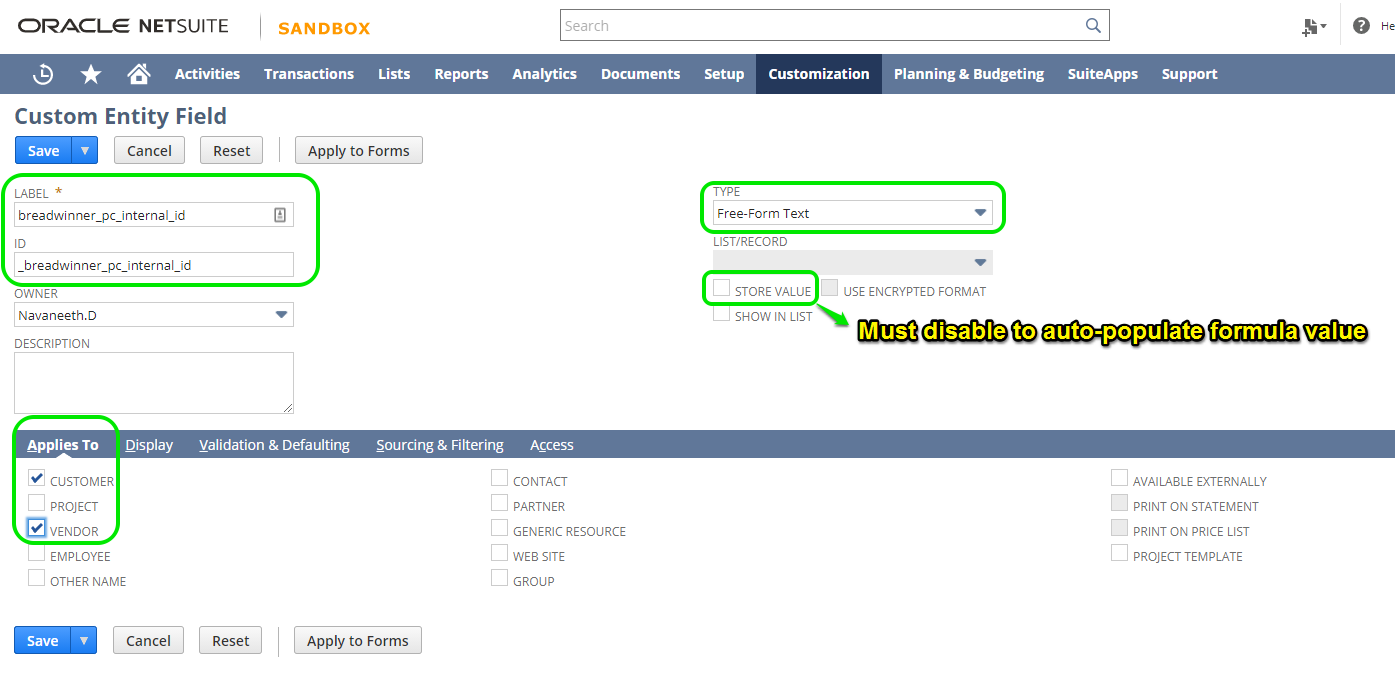Image resolution: width=1395 pixels, height=699 pixels.
Task: Open the Transactions menu
Action: 309,74
